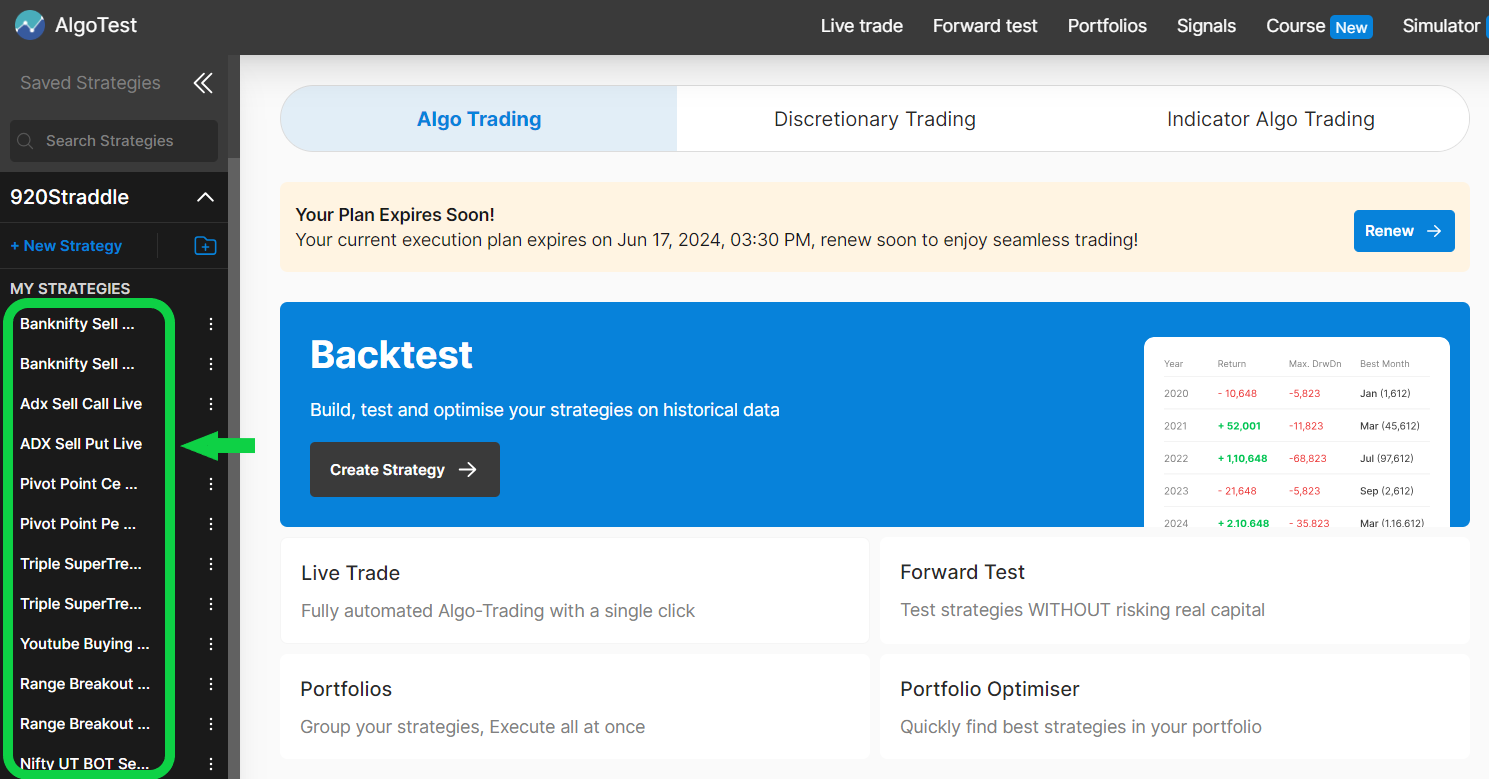This screenshot has width=1489, height=779.
Task: Click + New Strategy link
Action: pos(66,246)
